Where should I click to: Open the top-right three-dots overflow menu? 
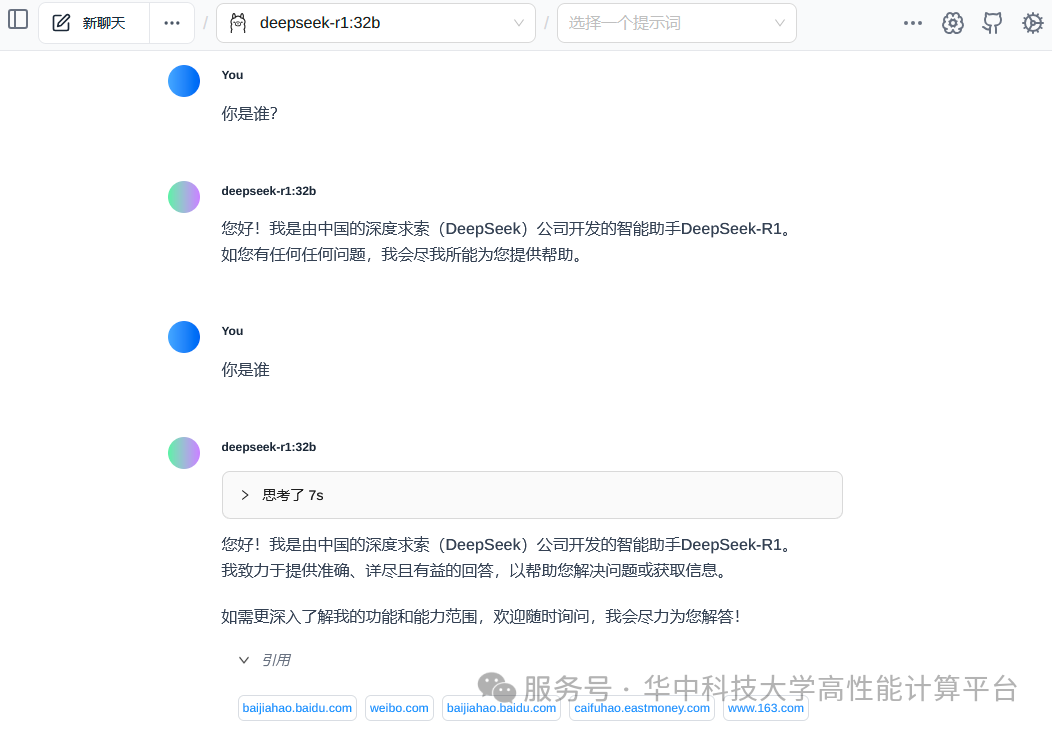(x=912, y=23)
